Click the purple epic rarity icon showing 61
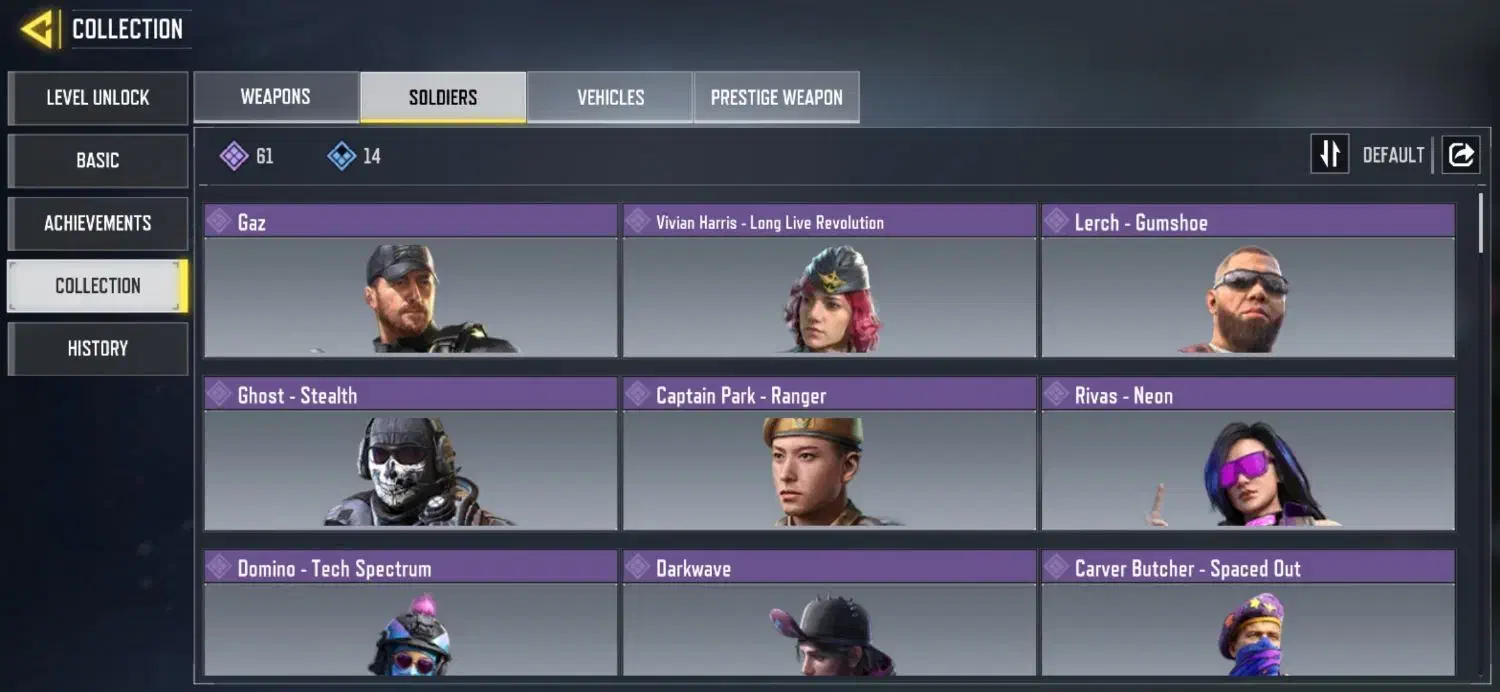The height and width of the screenshot is (692, 1500). point(234,156)
